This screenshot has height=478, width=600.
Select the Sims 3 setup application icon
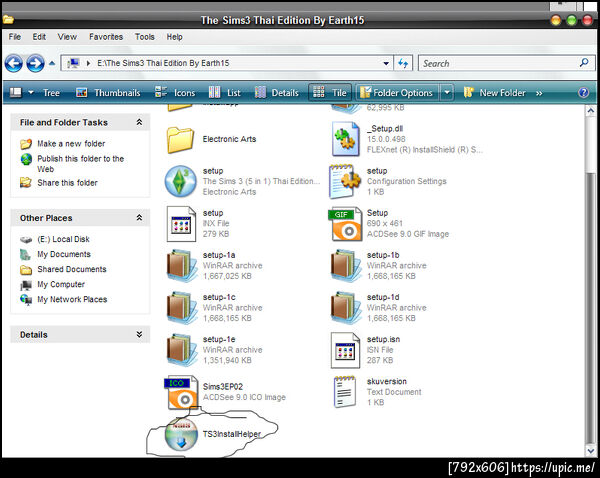coord(181,181)
